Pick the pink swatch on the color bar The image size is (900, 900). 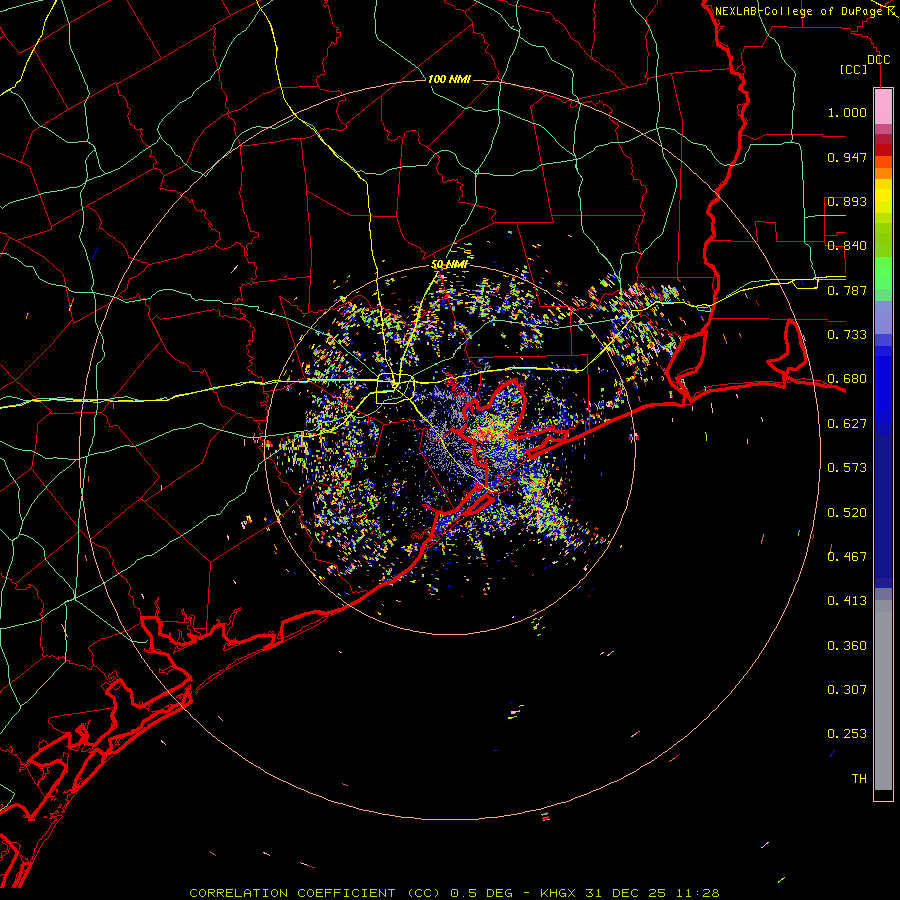click(883, 107)
